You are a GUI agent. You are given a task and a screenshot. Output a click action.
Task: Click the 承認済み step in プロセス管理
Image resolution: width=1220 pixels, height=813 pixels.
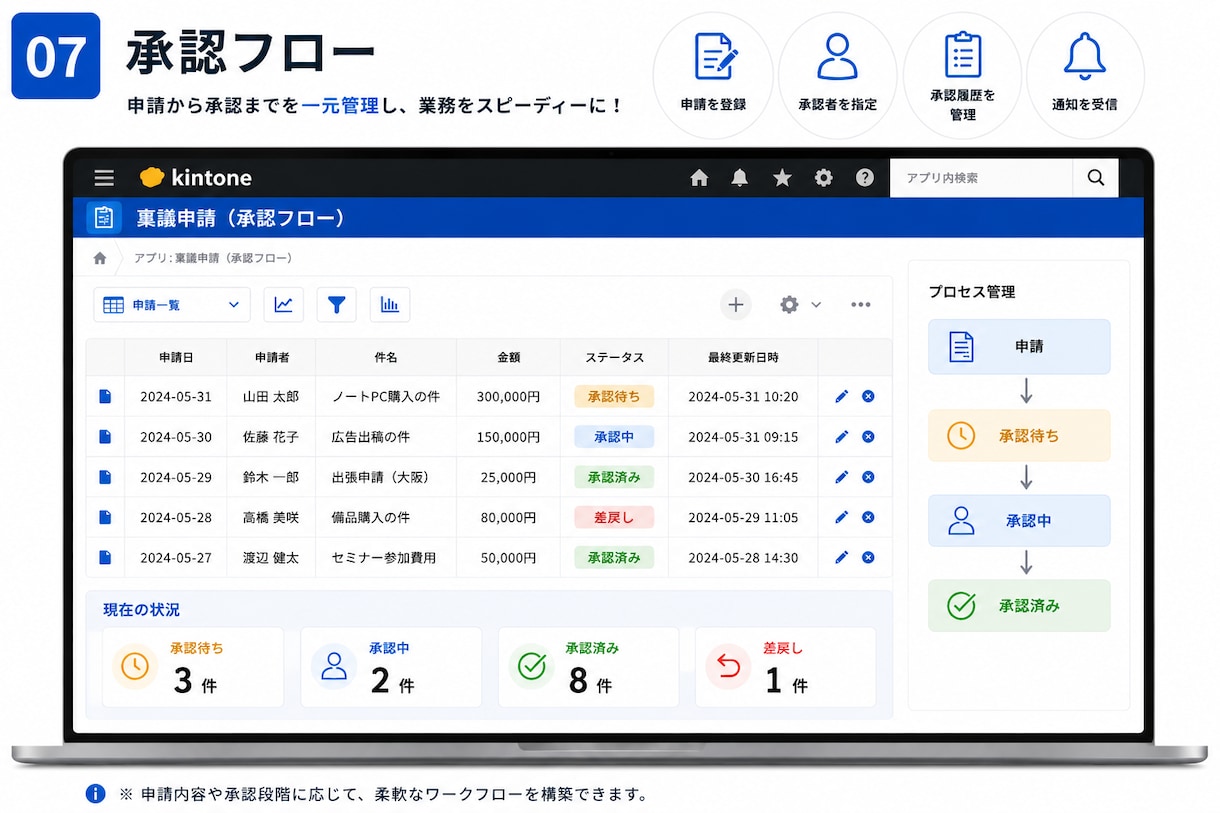(1019, 606)
